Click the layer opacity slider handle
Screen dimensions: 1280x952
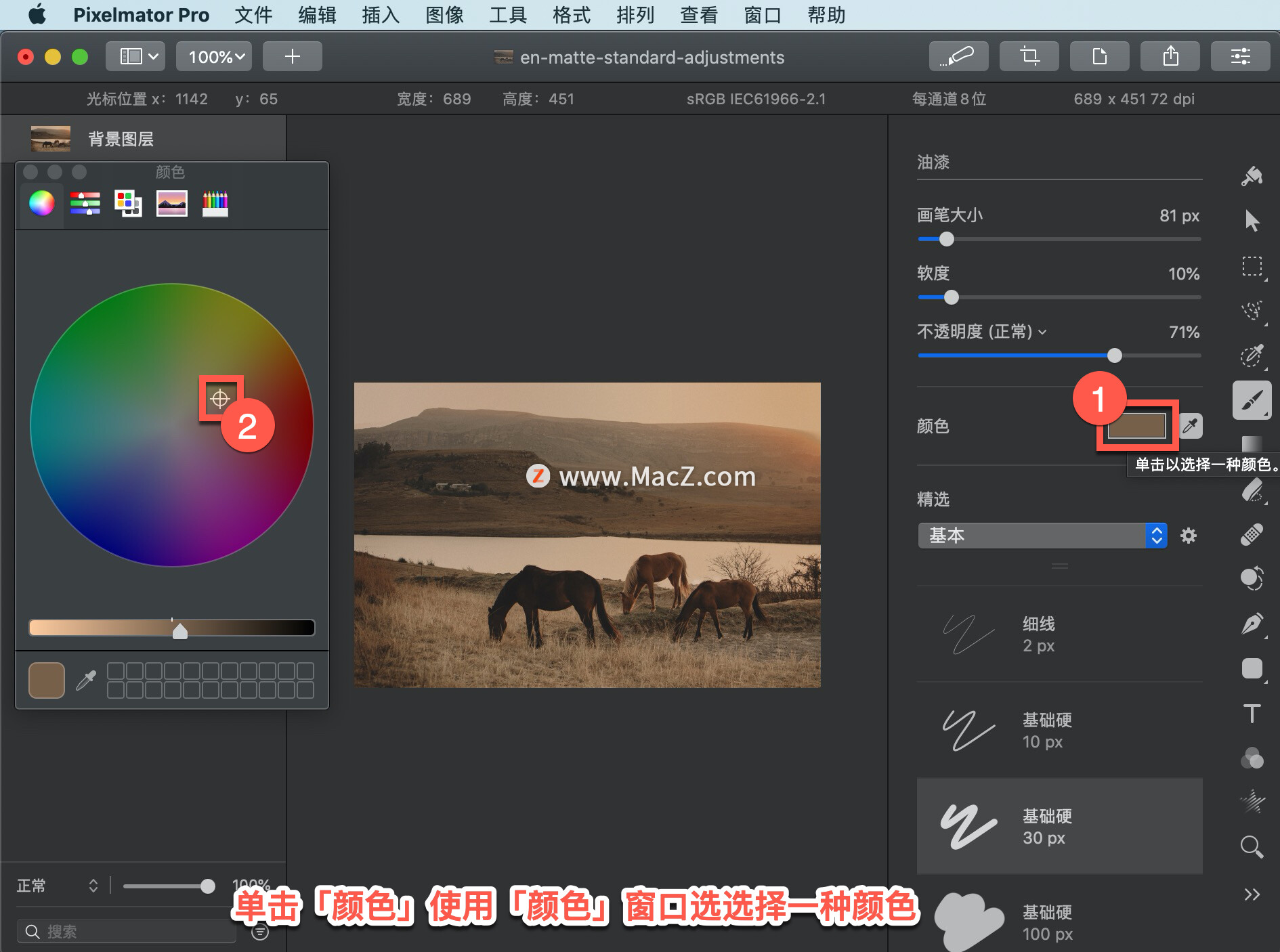coord(208,886)
